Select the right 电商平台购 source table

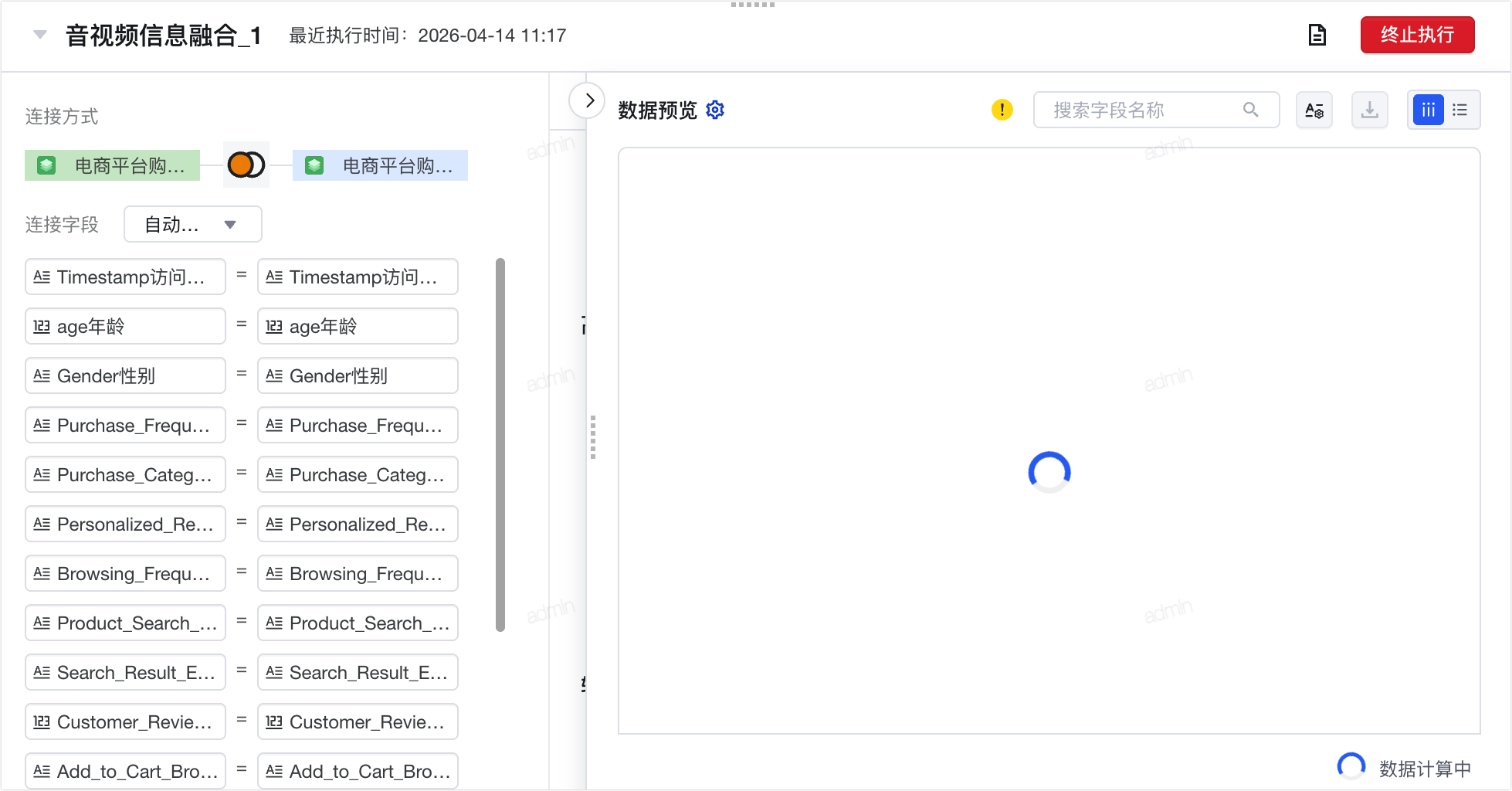point(380,165)
